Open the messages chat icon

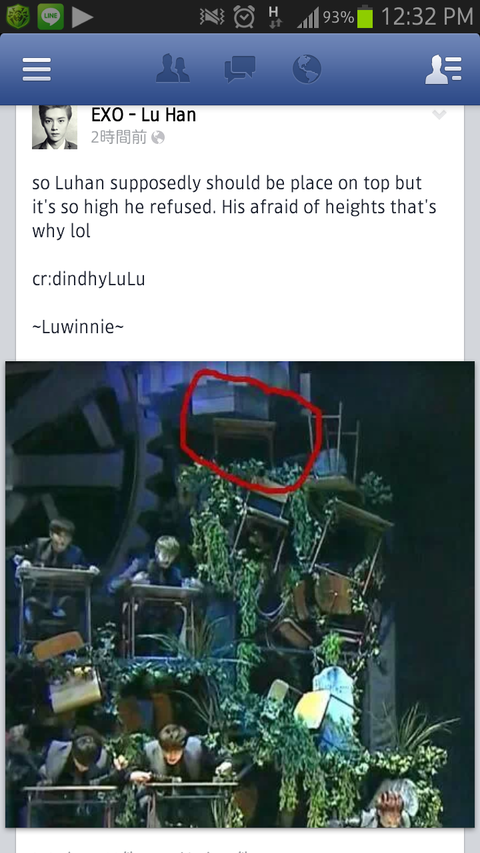click(240, 69)
